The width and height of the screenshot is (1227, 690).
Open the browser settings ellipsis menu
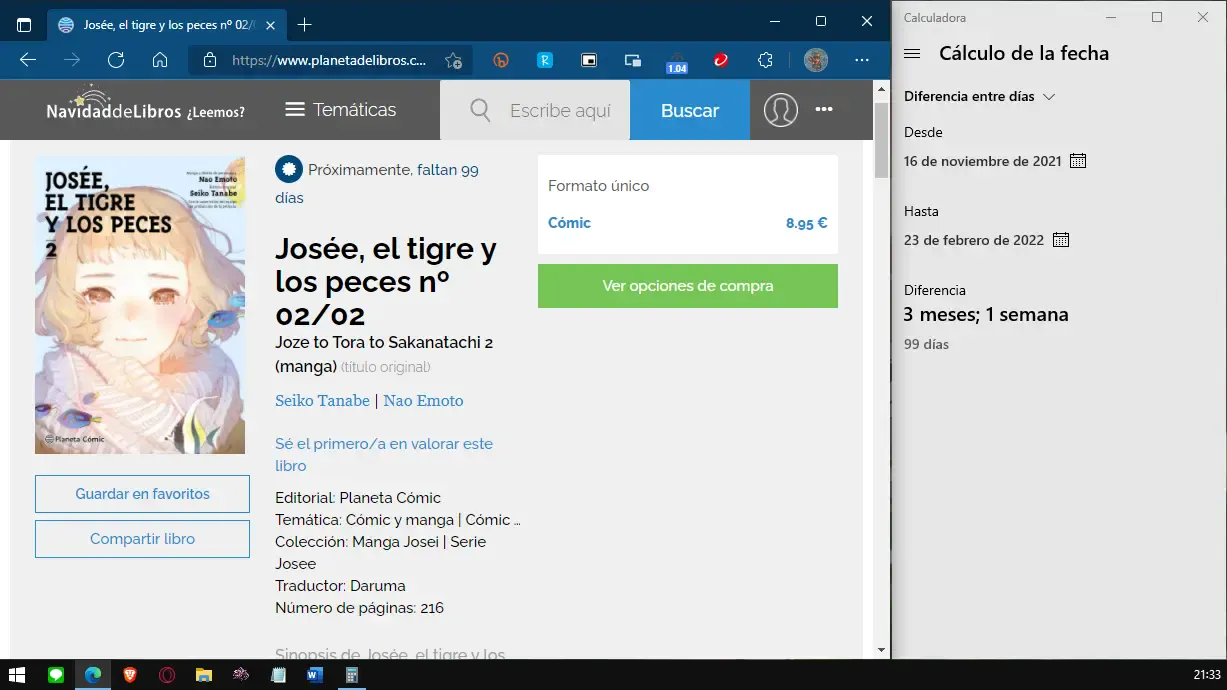click(x=860, y=60)
